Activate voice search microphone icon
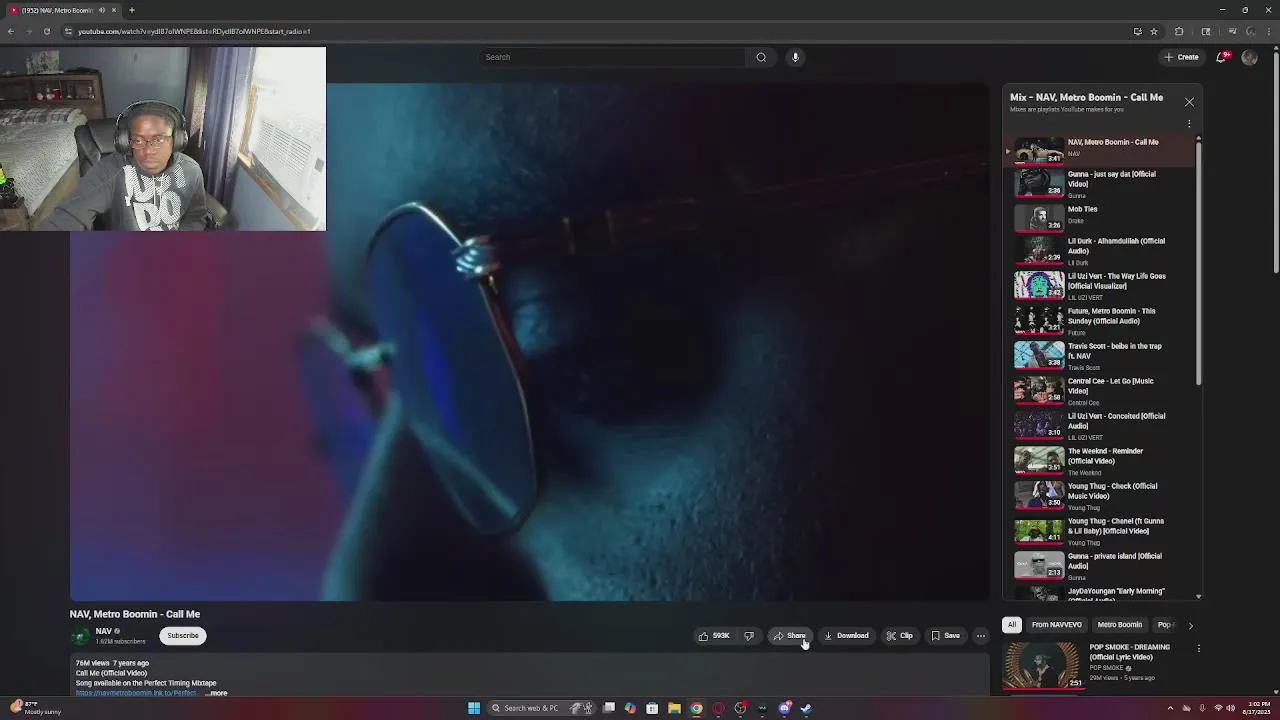This screenshot has width=1280, height=720. (795, 57)
